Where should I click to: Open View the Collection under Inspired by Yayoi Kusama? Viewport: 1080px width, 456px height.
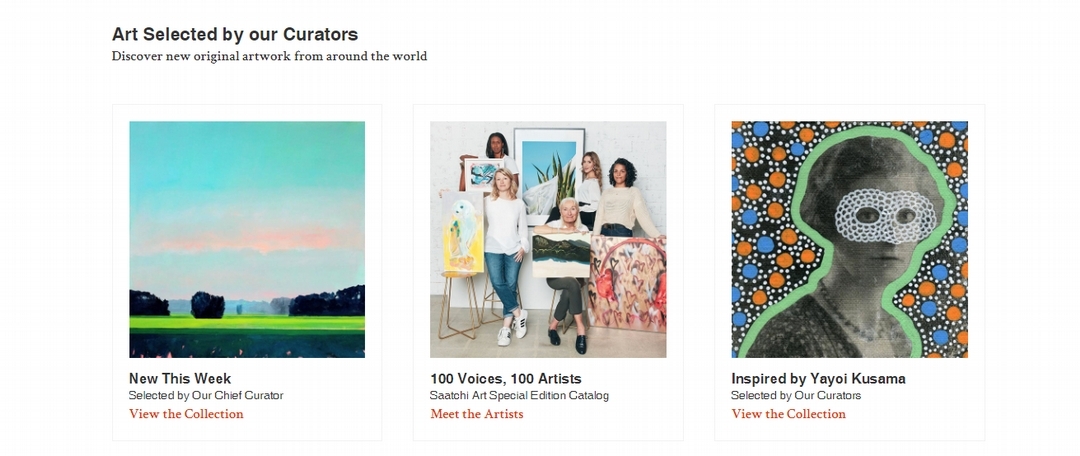(x=789, y=414)
